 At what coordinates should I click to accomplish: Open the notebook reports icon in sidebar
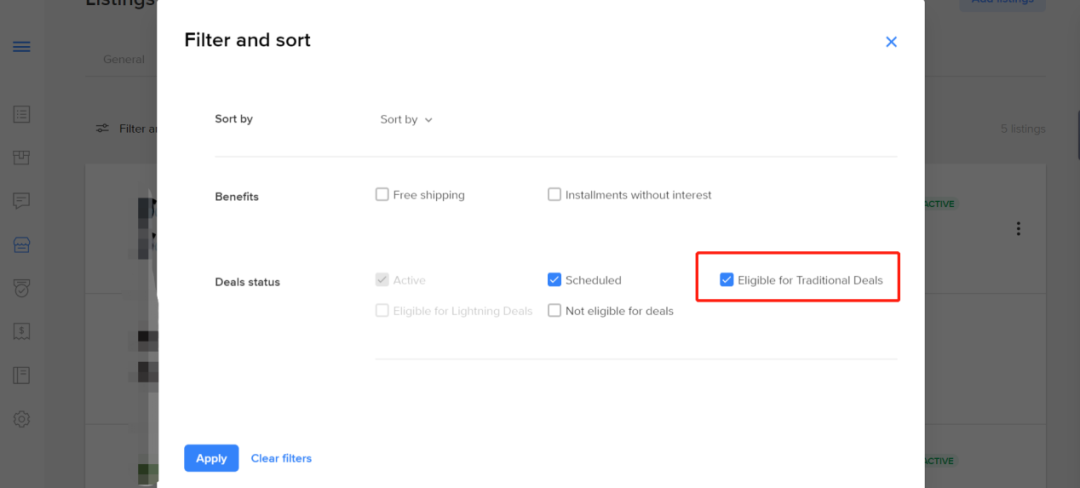[x=21, y=375]
